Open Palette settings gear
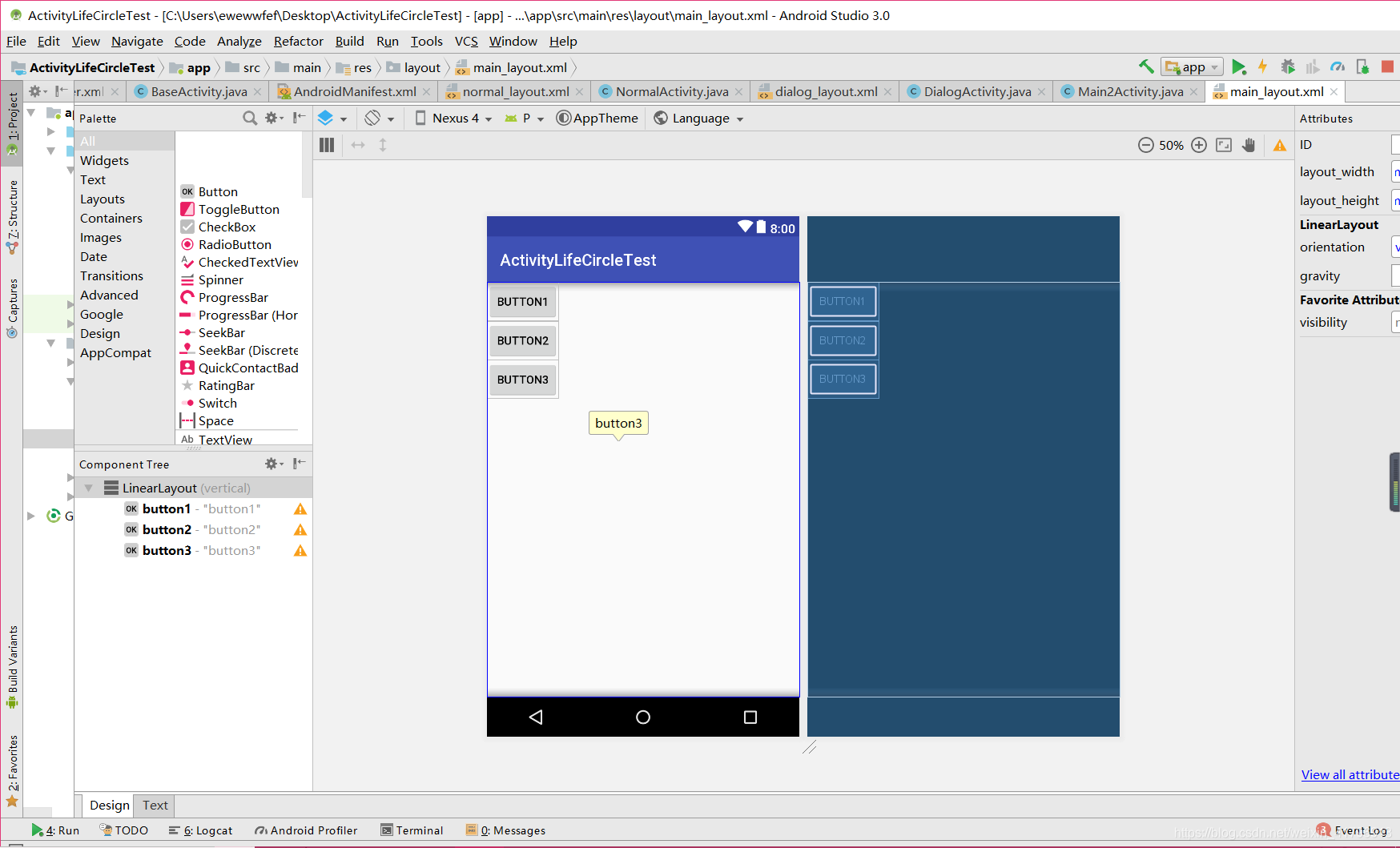 (x=274, y=119)
